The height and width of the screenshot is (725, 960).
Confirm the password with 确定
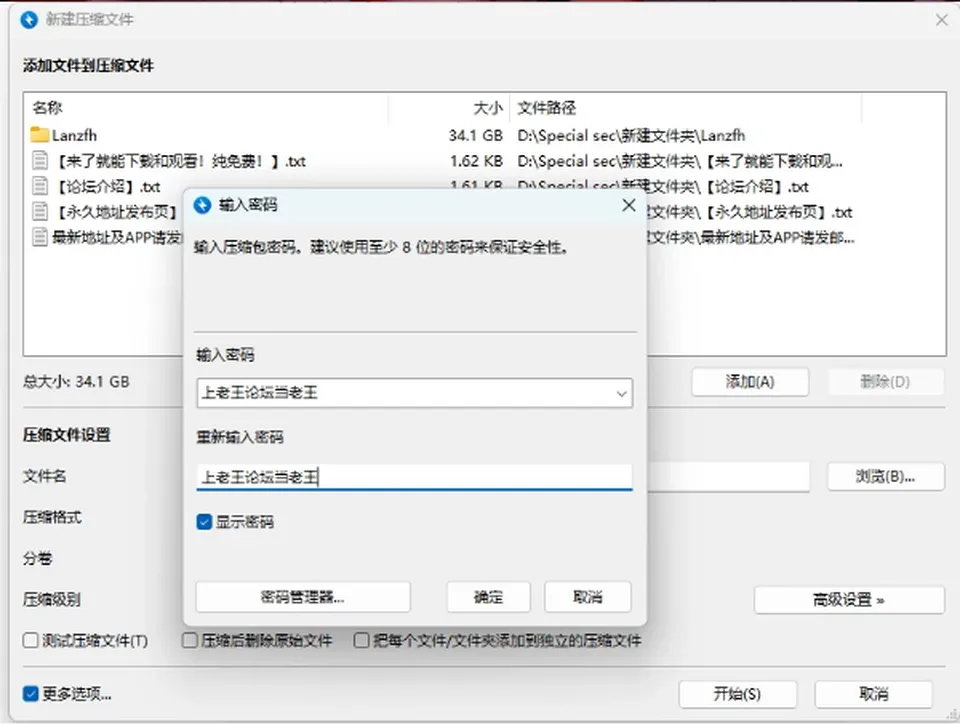tap(489, 597)
